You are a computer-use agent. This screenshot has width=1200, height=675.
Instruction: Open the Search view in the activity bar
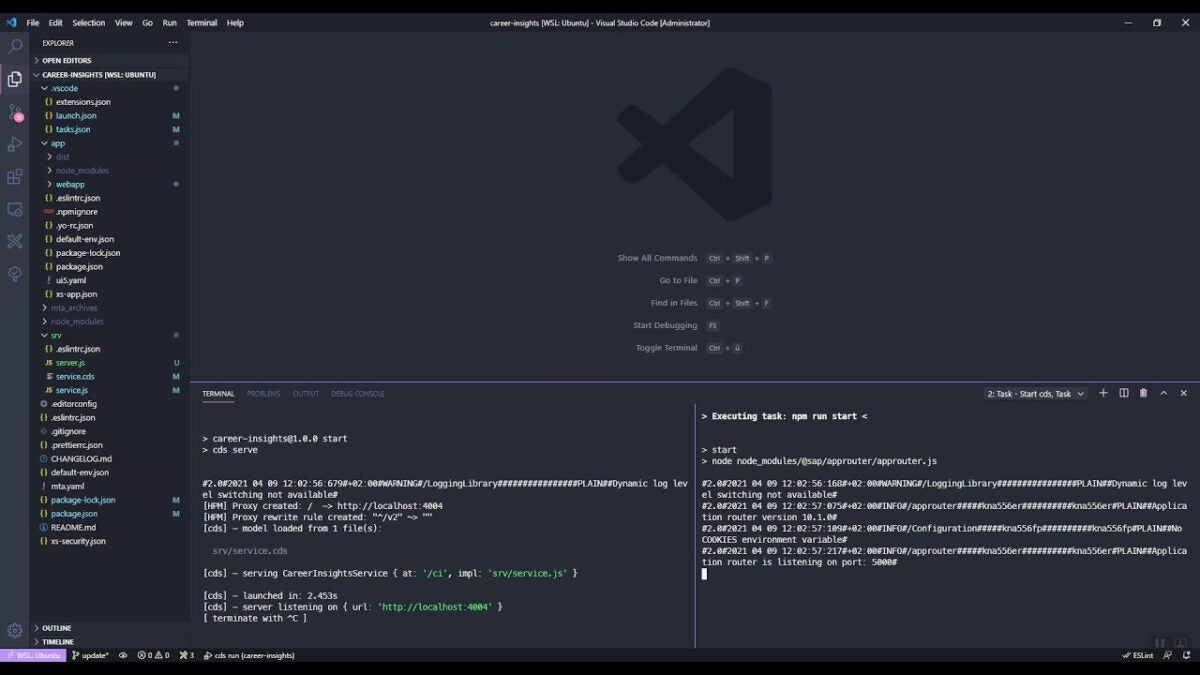(14, 46)
